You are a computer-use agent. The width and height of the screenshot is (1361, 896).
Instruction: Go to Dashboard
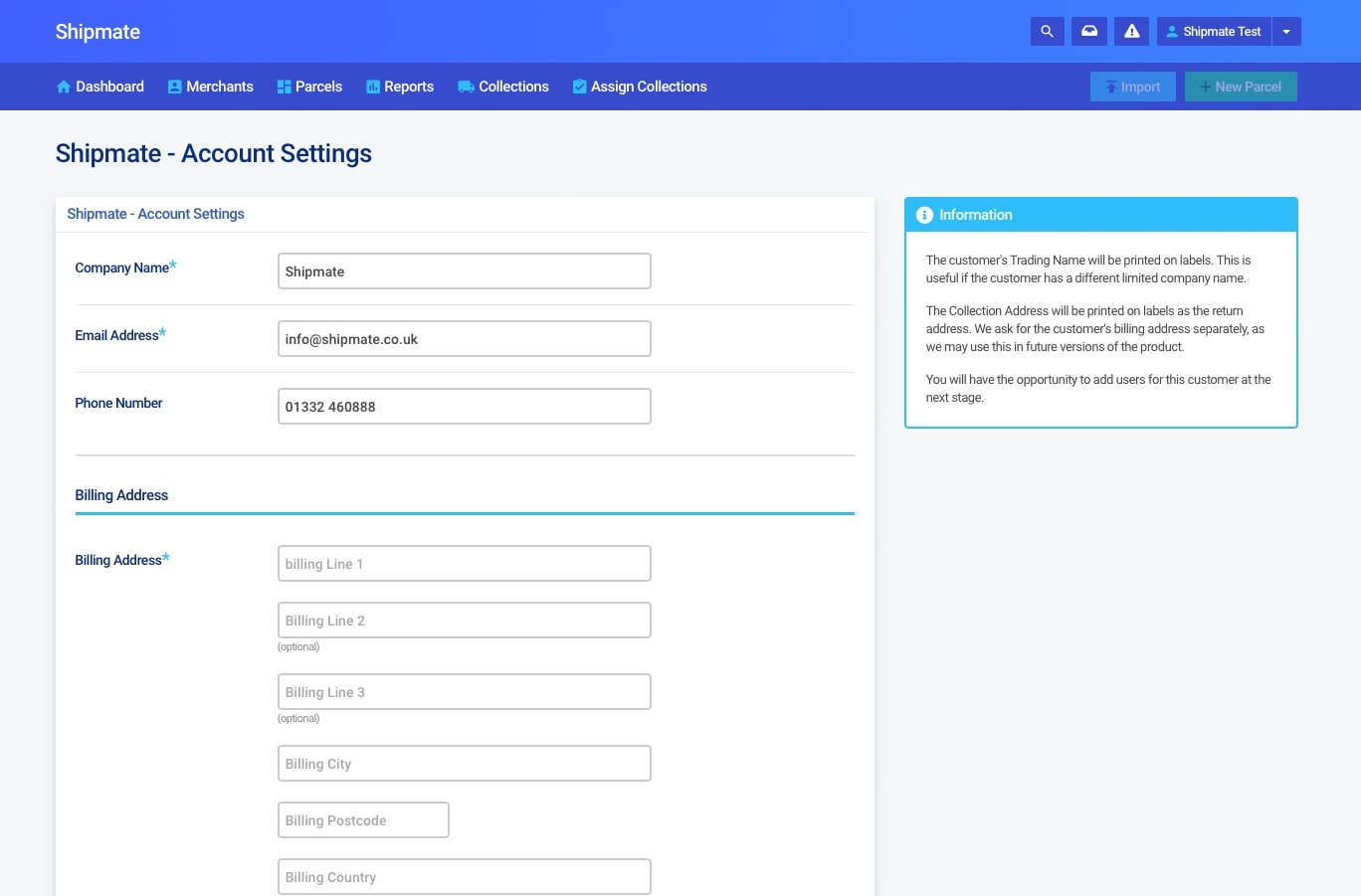point(100,87)
